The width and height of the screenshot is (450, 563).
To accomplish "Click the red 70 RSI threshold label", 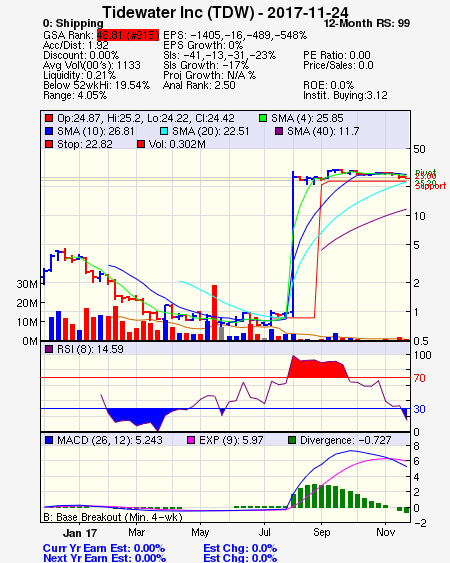I will pos(419,378).
